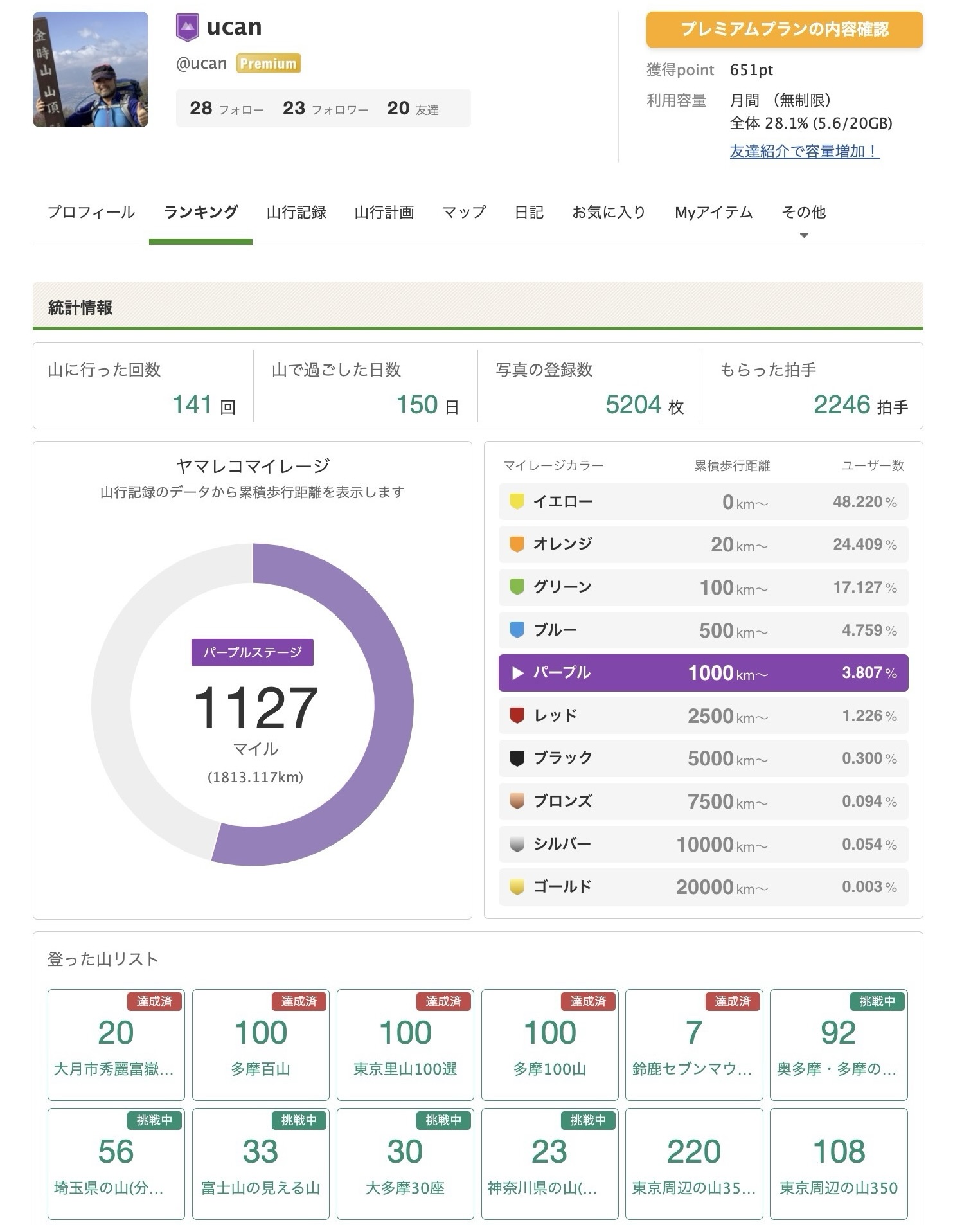Switch to the 山行記録 tab
This screenshot has height=1225, width=980.
click(x=296, y=212)
